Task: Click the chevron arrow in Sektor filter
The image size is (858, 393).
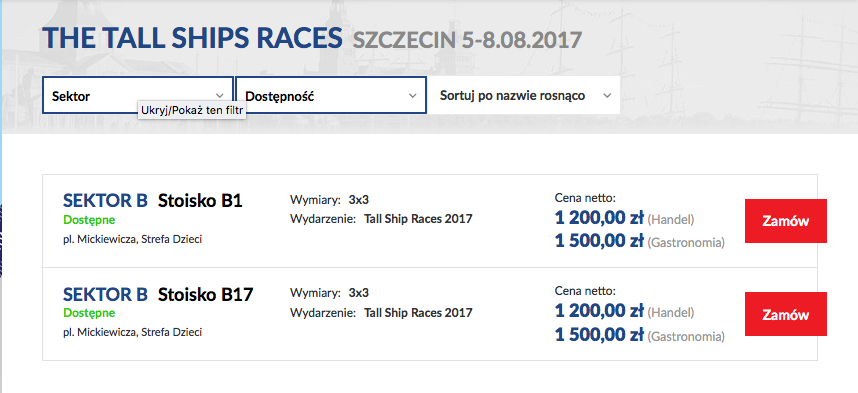Action: coord(219,96)
